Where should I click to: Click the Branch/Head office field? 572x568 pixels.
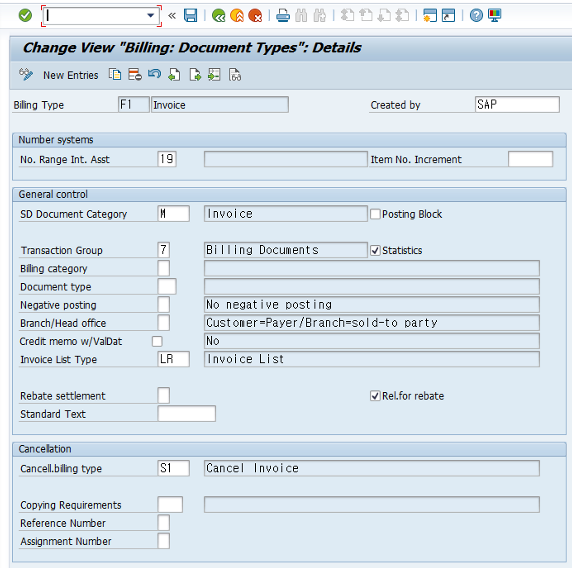(x=164, y=323)
